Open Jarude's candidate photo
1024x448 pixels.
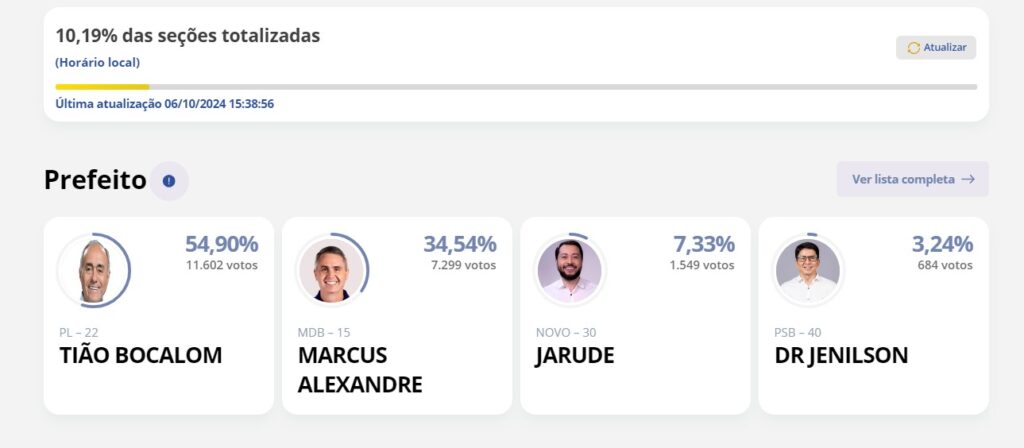570,270
